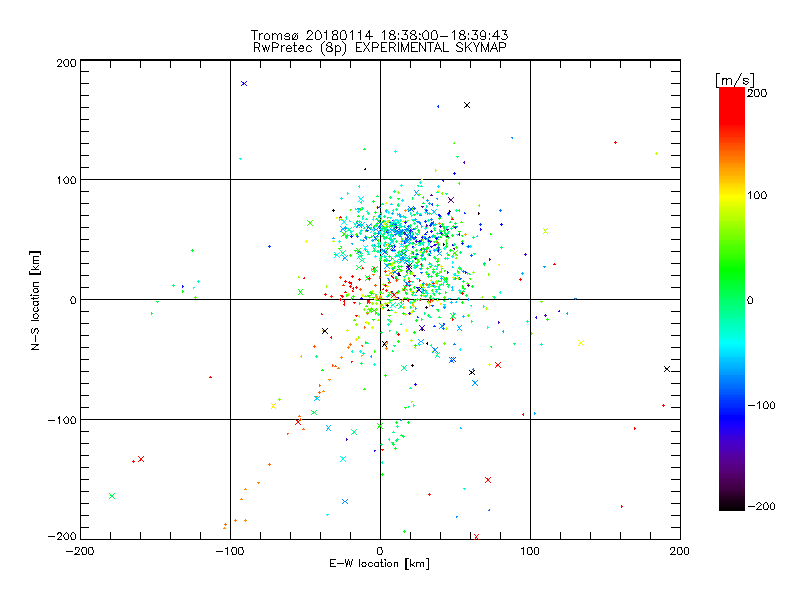Click the origin where center gridlines cross
This screenshot has width=800, height=600.
[x=380, y=299]
